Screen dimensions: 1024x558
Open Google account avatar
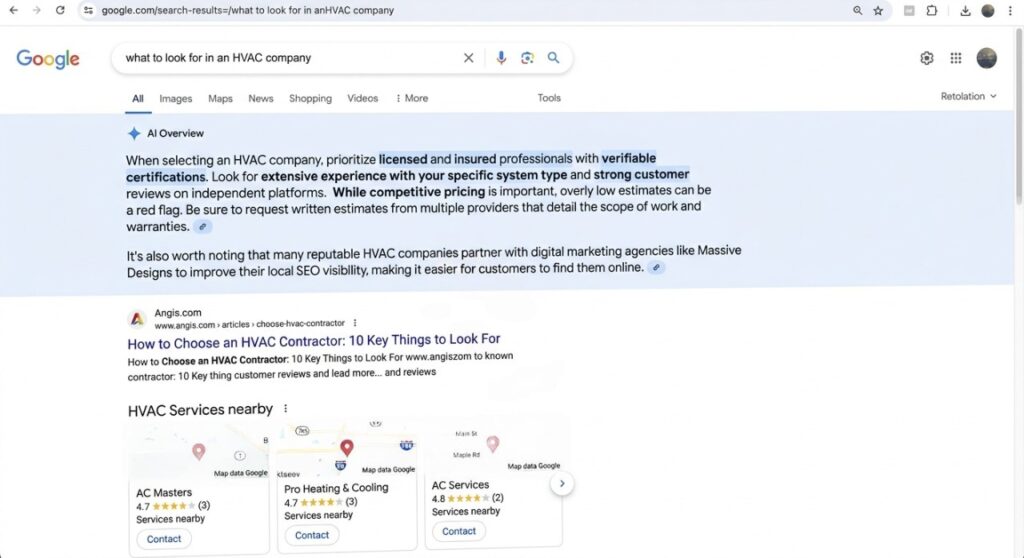tap(987, 57)
